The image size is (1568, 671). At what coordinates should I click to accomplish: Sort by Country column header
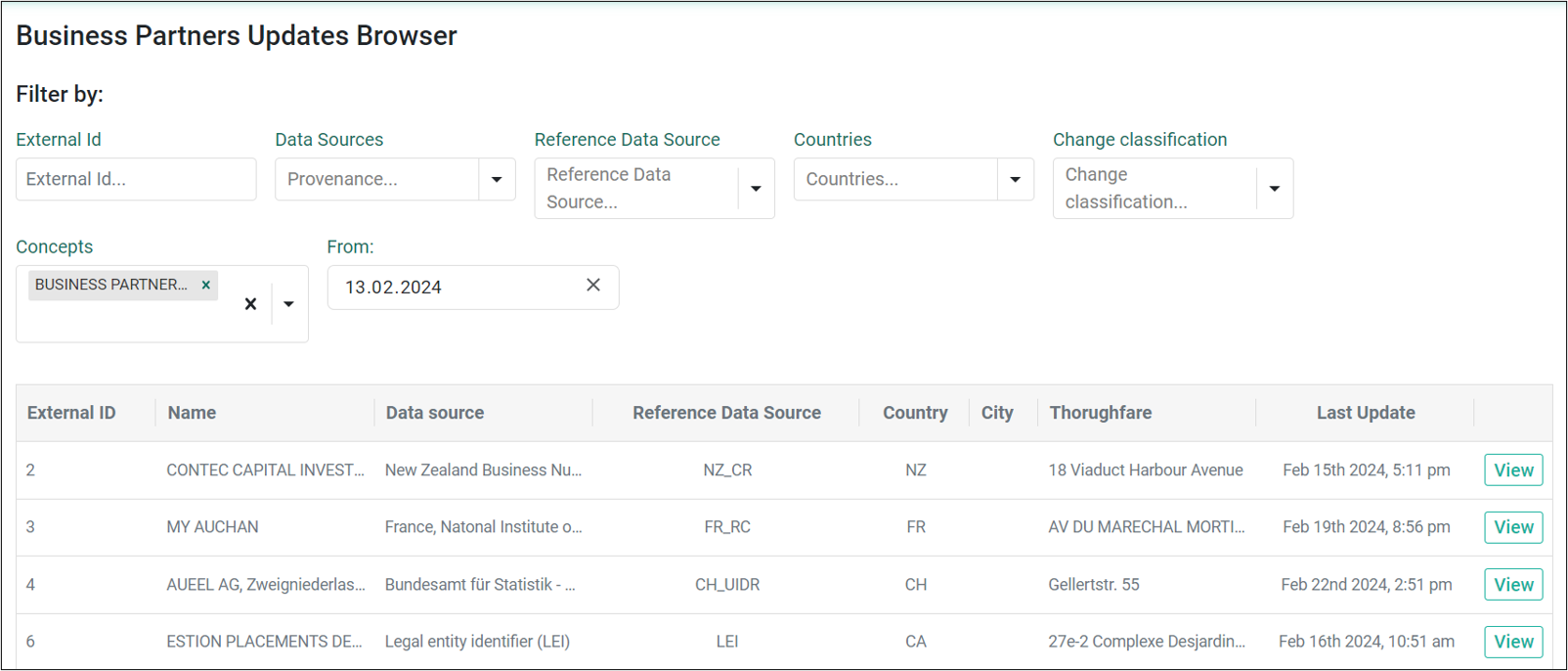click(x=915, y=413)
